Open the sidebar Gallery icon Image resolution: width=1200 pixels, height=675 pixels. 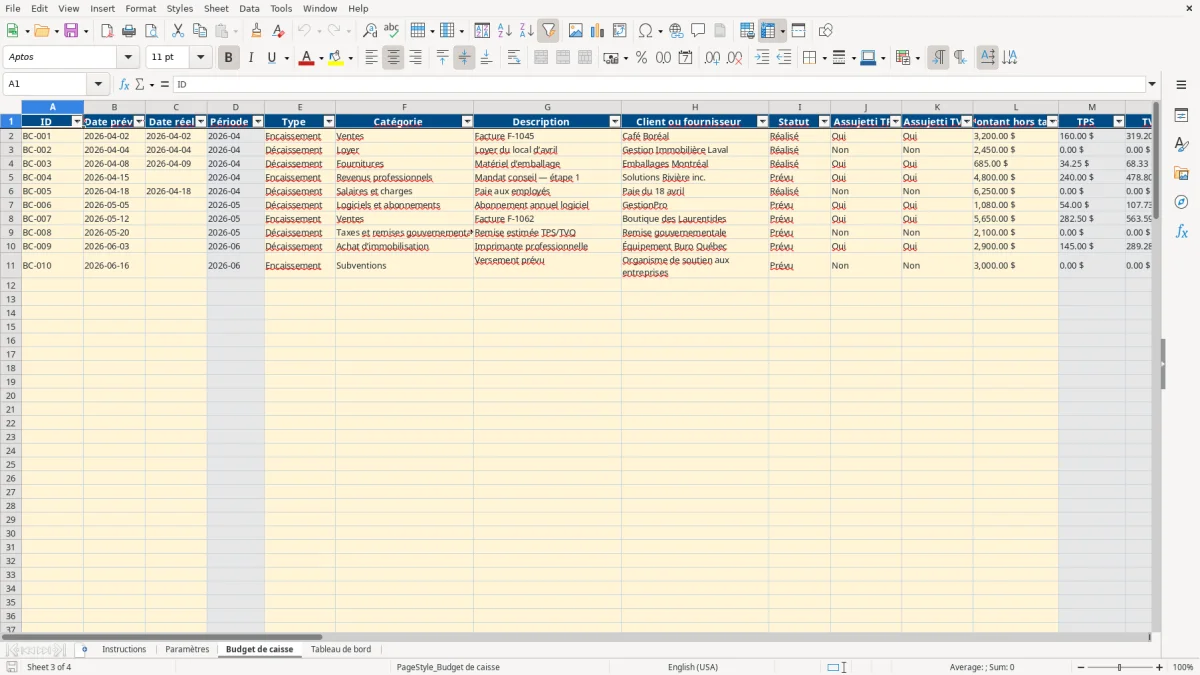click(x=1181, y=174)
